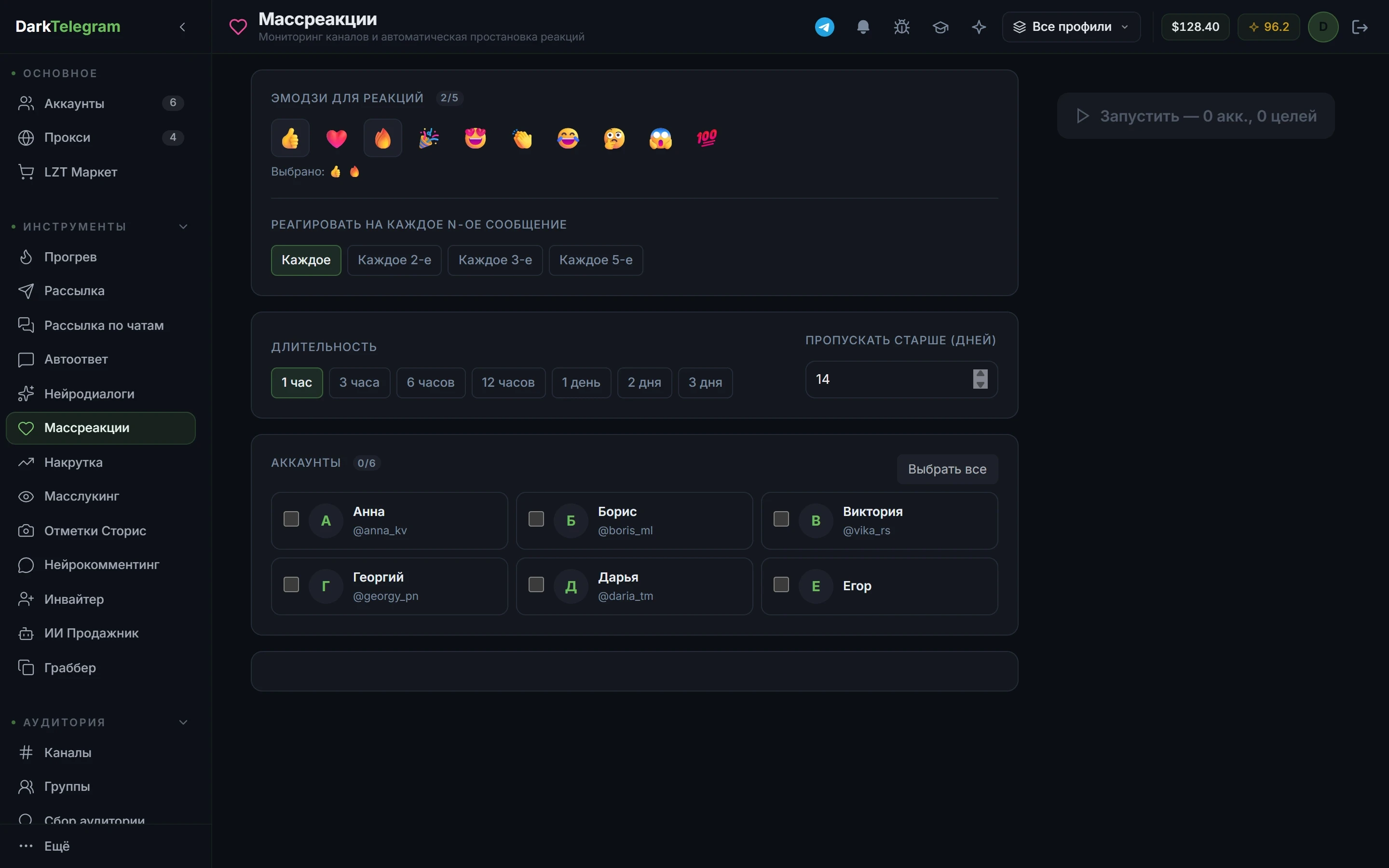Set duration to 3 часа

(x=359, y=382)
